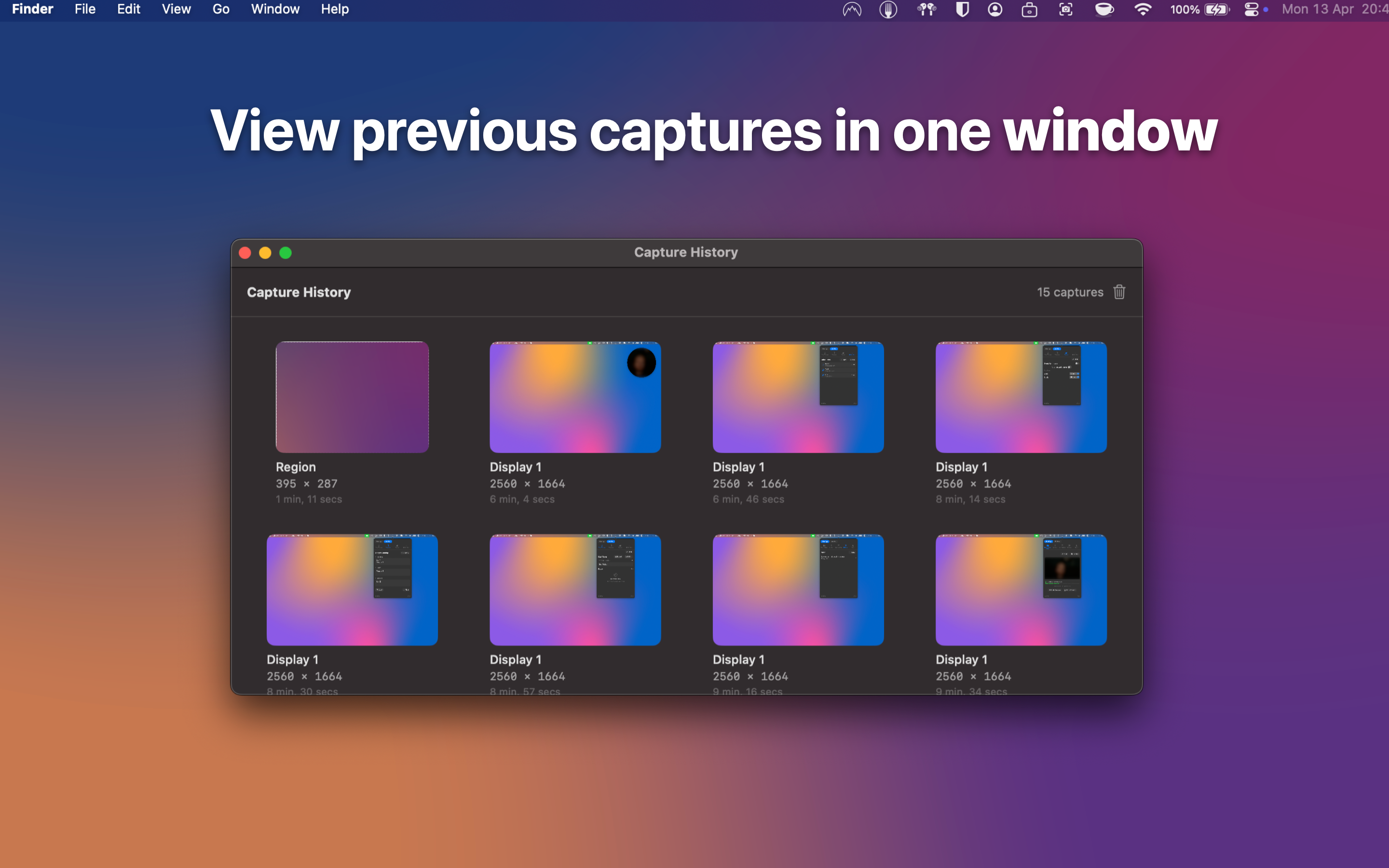Viewport: 1389px width, 868px height.
Task: Click the locked bag icon in menu bar
Action: click(1030, 9)
